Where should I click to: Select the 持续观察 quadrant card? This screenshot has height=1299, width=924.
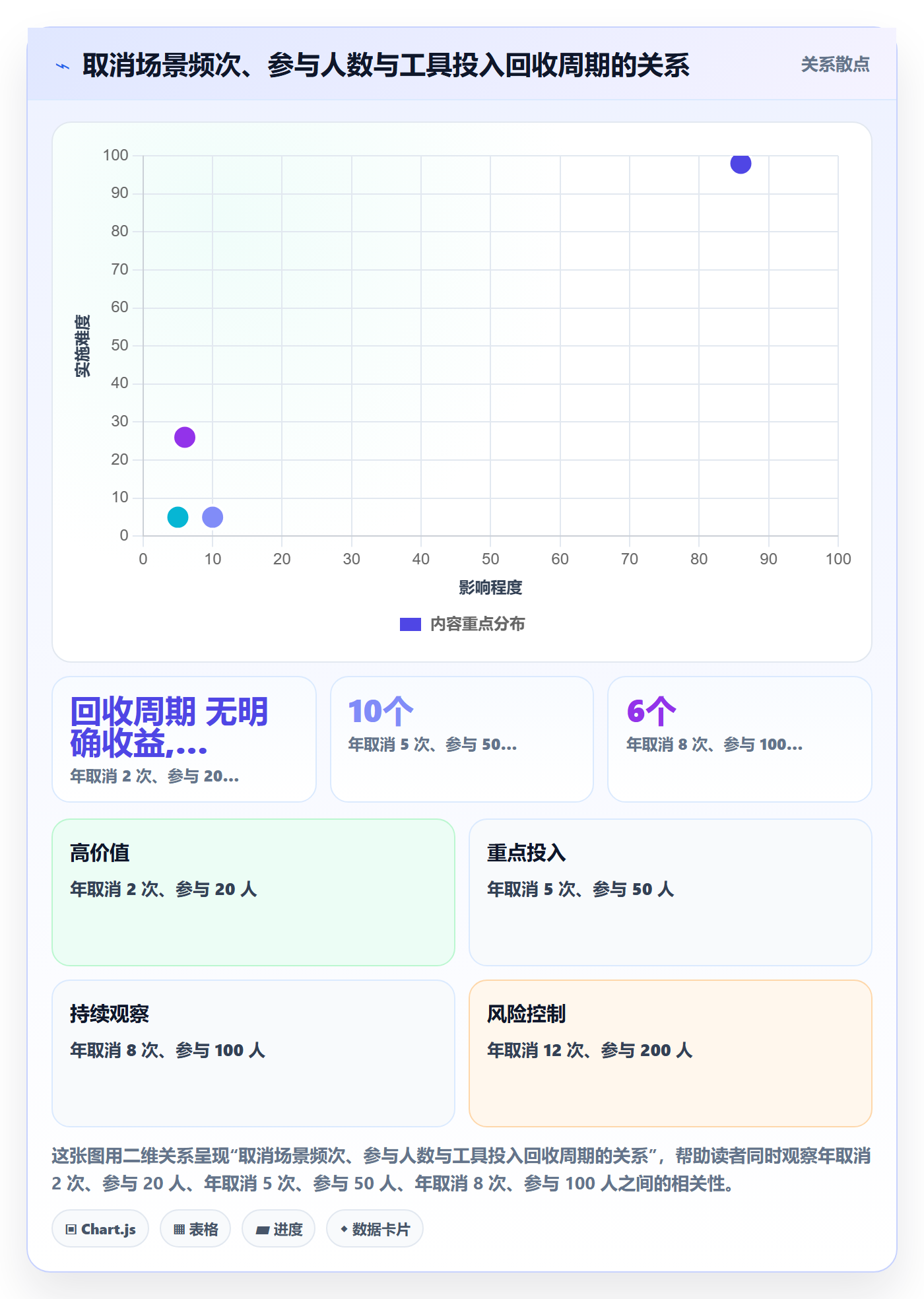[253, 1053]
